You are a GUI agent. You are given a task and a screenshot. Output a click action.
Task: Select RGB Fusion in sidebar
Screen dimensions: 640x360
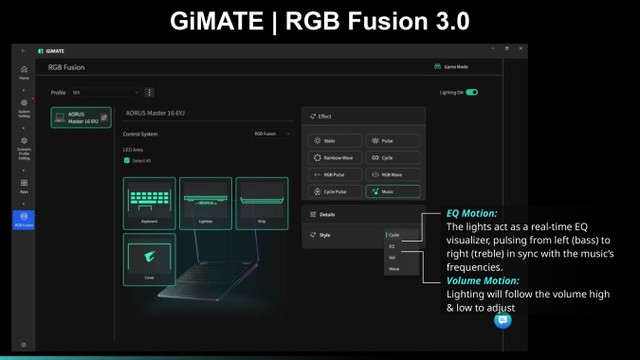click(24, 220)
